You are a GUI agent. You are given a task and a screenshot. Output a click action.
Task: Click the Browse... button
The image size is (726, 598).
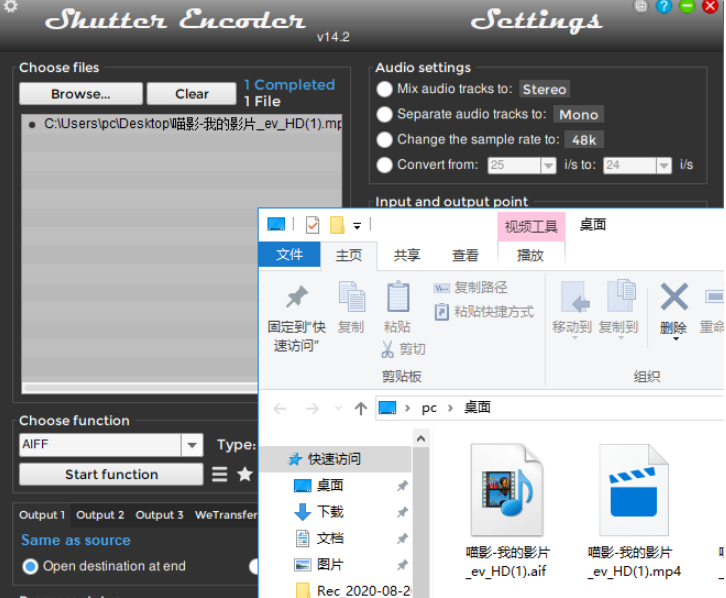click(81, 94)
